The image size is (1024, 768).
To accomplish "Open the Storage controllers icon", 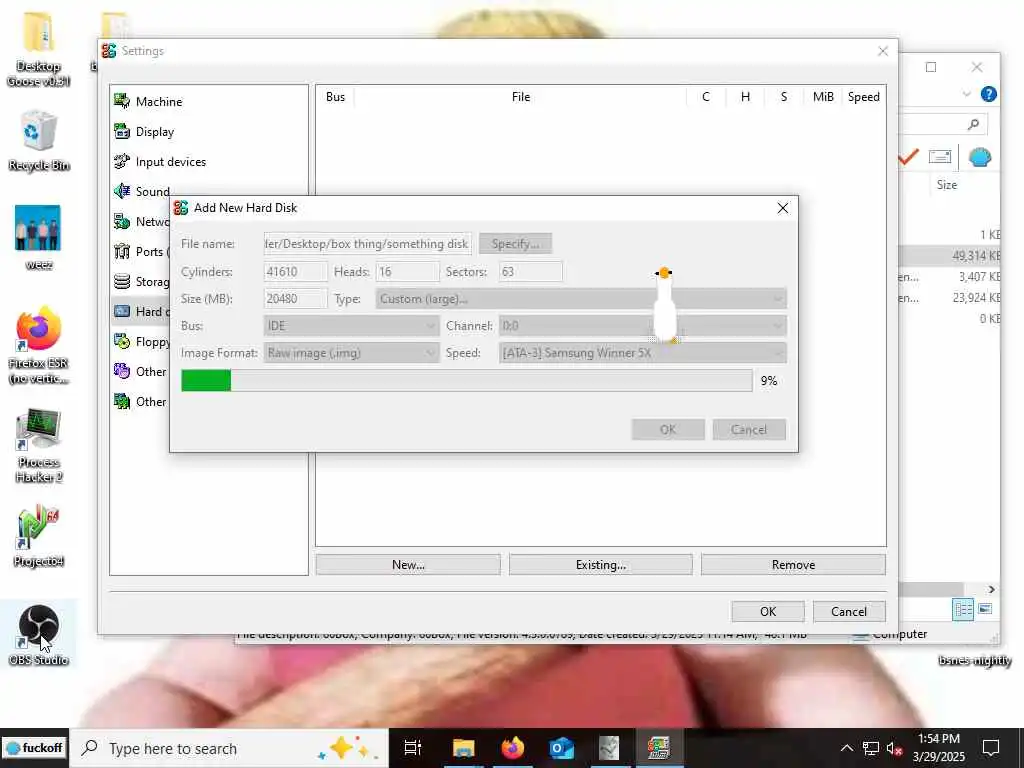I will pos(122,281).
